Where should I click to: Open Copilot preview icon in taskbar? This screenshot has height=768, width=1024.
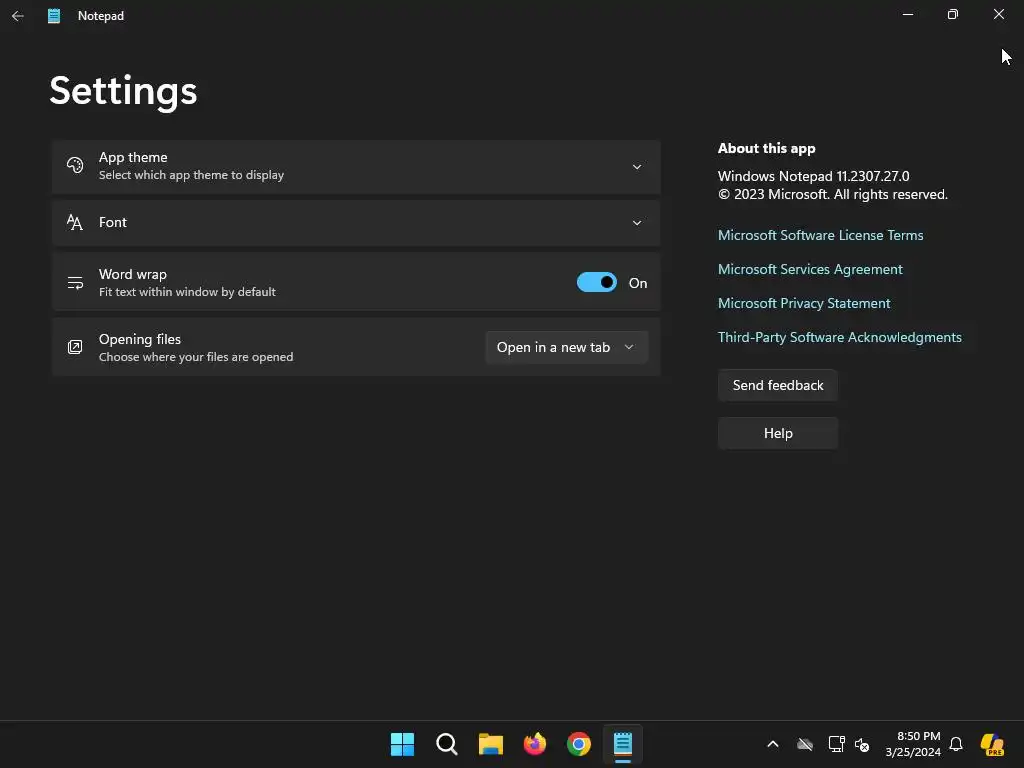[992, 744]
